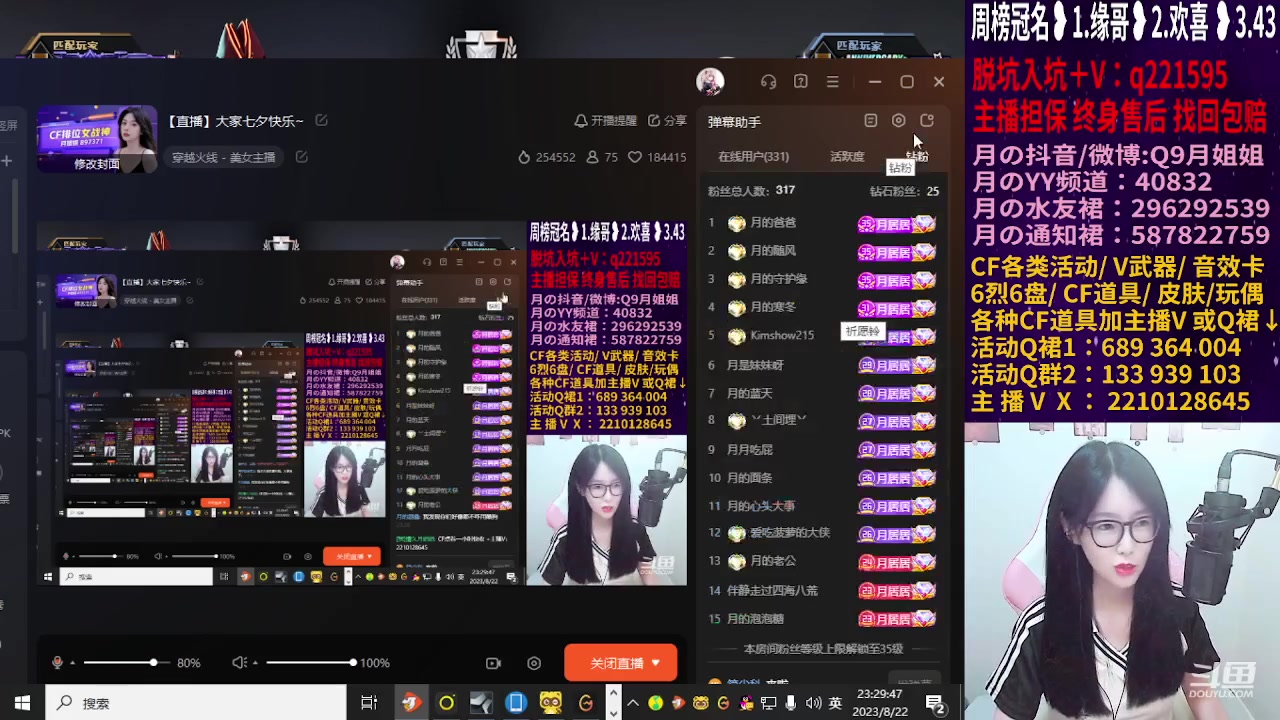
Task: Open the Douyu streamer taskbar app
Action: click(x=411, y=703)
